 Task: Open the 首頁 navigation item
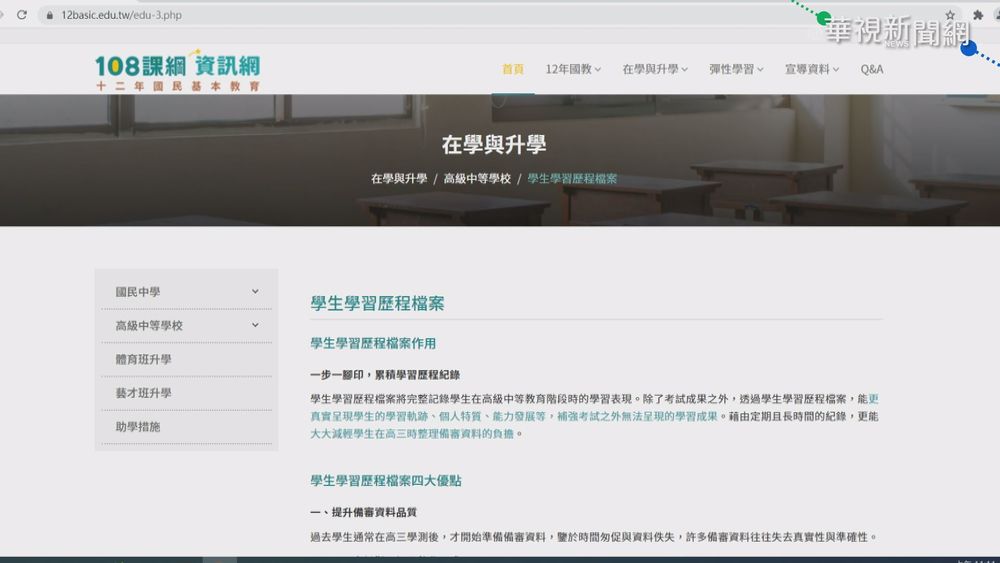pyautogui.click(x=513, y=69)
